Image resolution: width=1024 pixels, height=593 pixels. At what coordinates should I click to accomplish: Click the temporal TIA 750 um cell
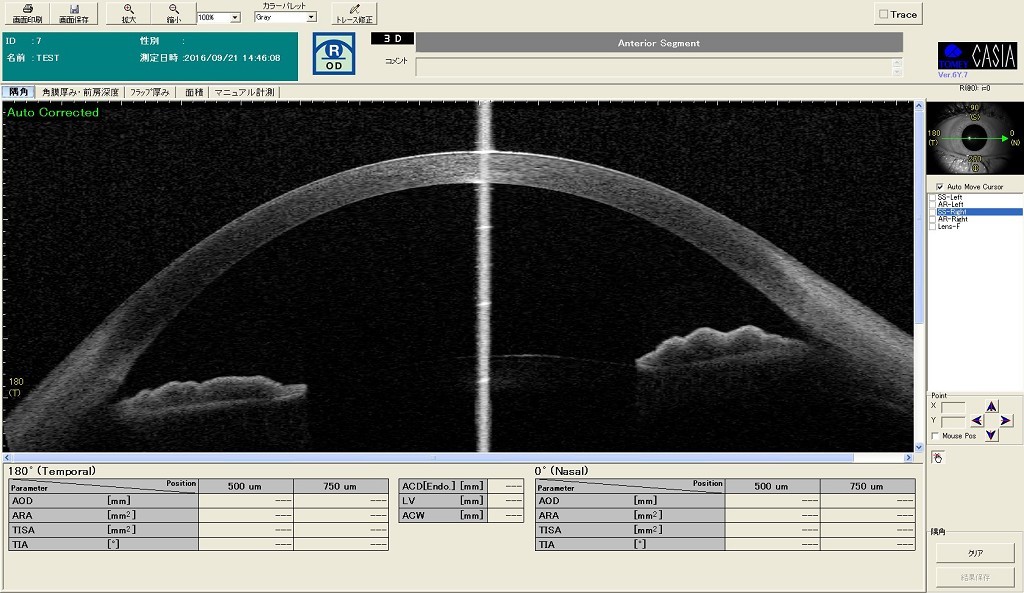coord(341,544)
